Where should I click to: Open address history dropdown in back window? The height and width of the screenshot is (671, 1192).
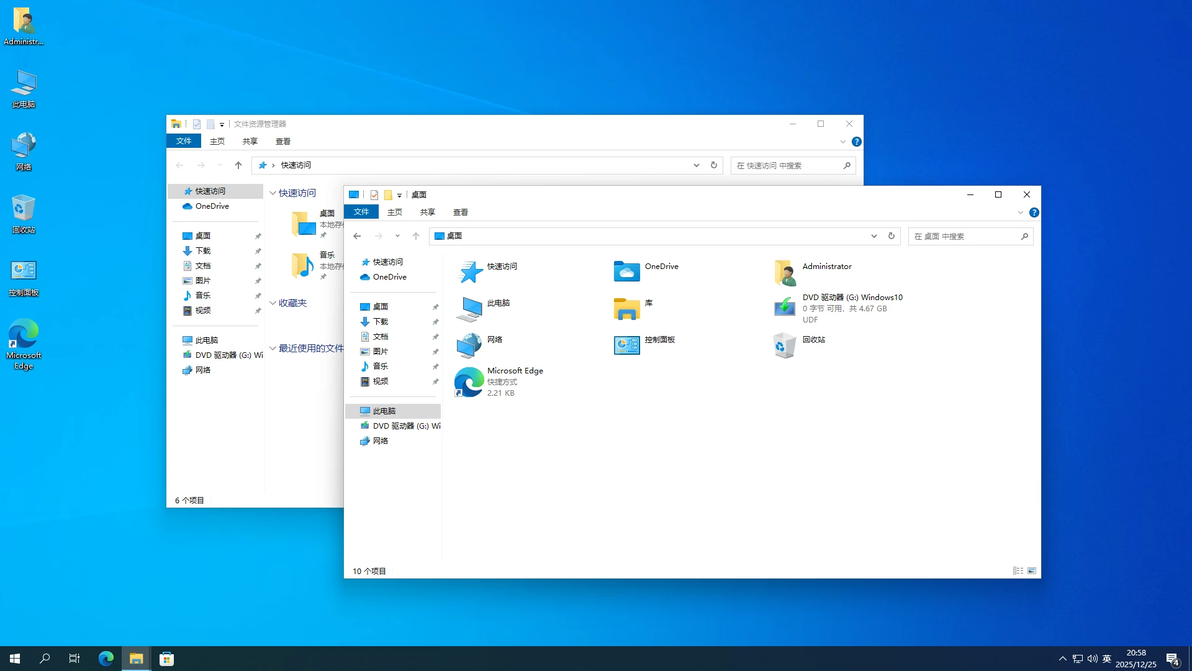point(696,166)
